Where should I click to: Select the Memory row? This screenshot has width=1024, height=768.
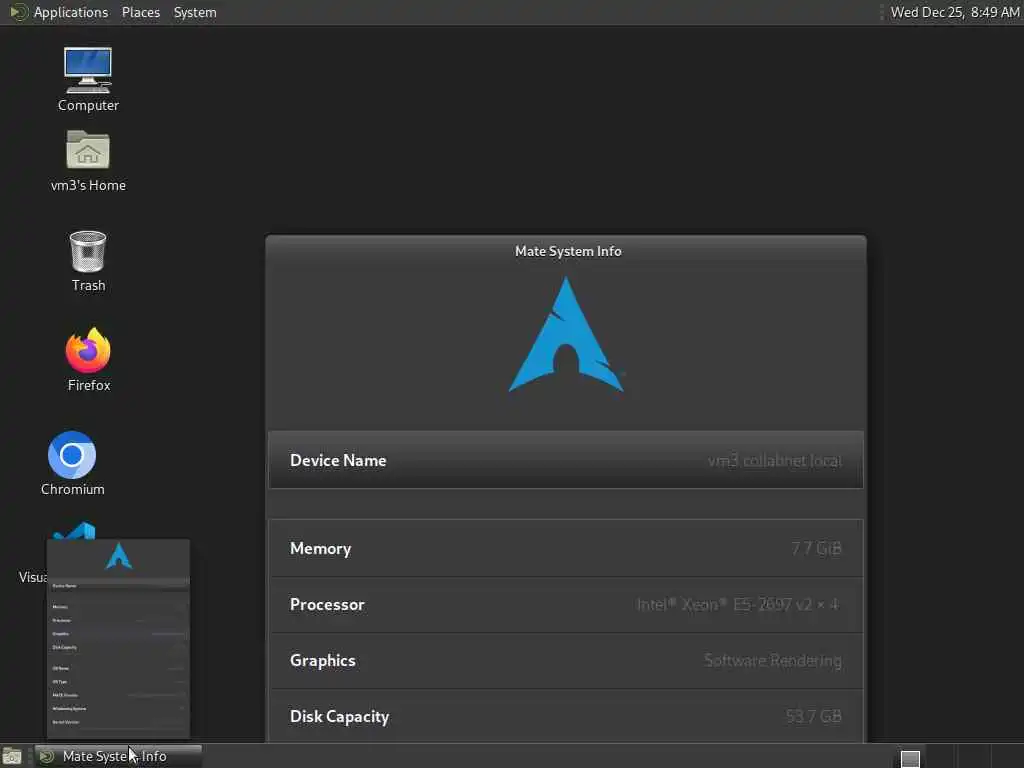566,548
